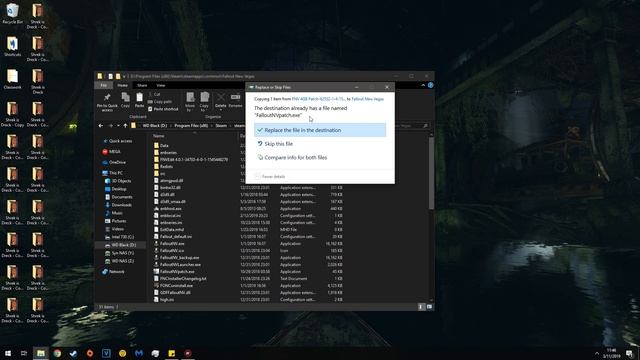The width and height of the screenshot is (640, 360).
Task: Open Chrome from the taskbar
Action: pos(57,353)
